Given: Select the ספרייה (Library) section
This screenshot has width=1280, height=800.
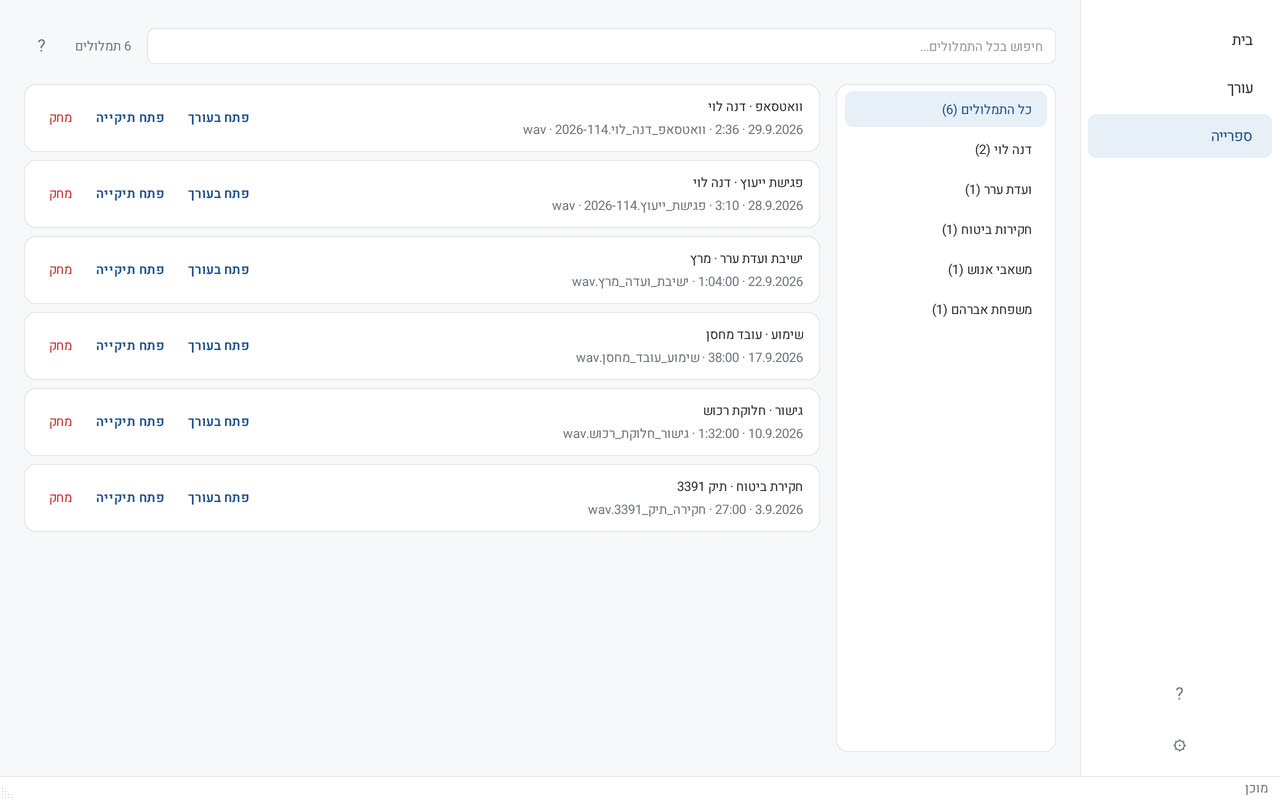Looking at the screenshot, I should click(1180, 136).
